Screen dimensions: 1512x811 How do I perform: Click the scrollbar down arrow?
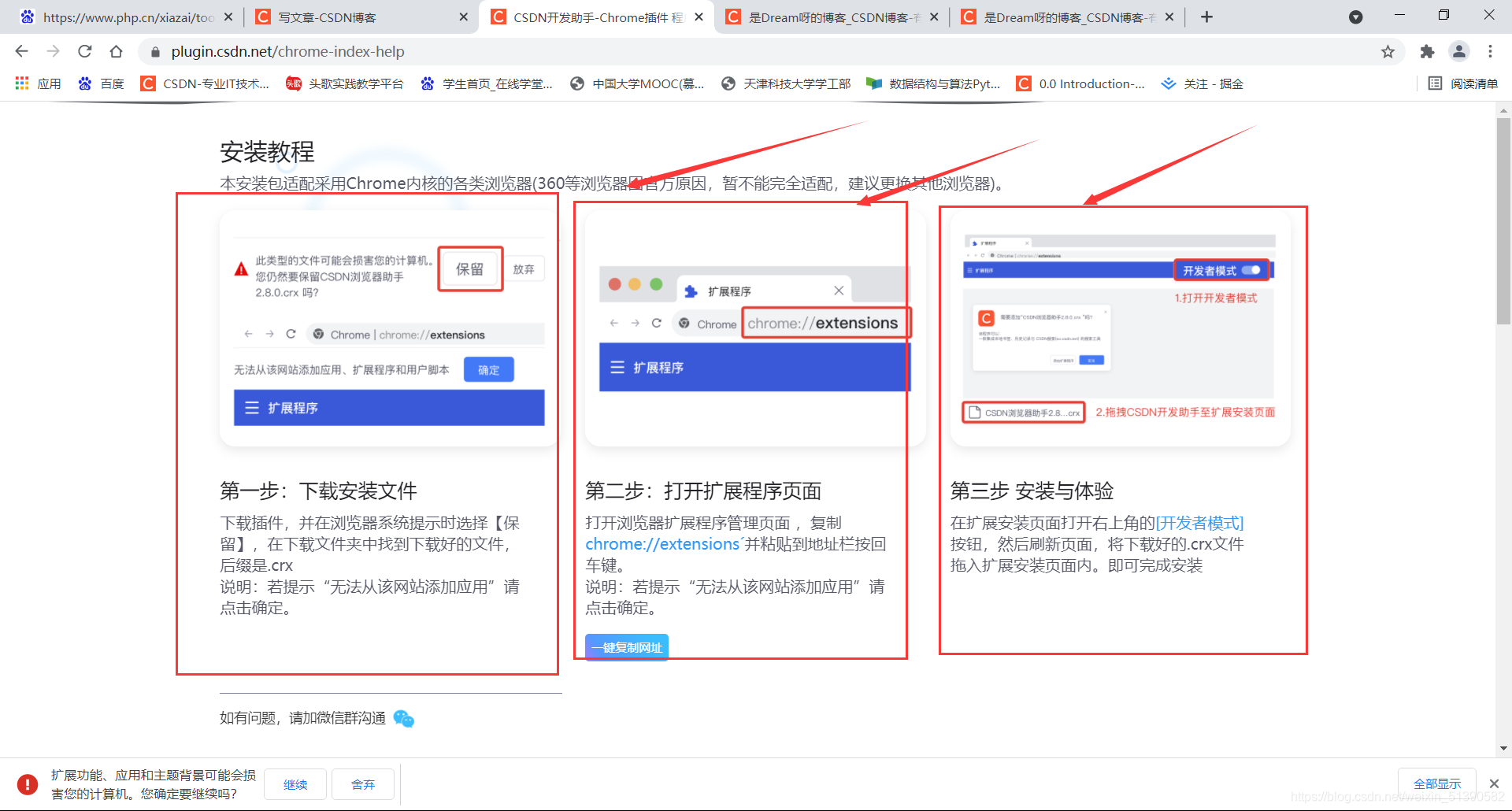[1503, 748]
